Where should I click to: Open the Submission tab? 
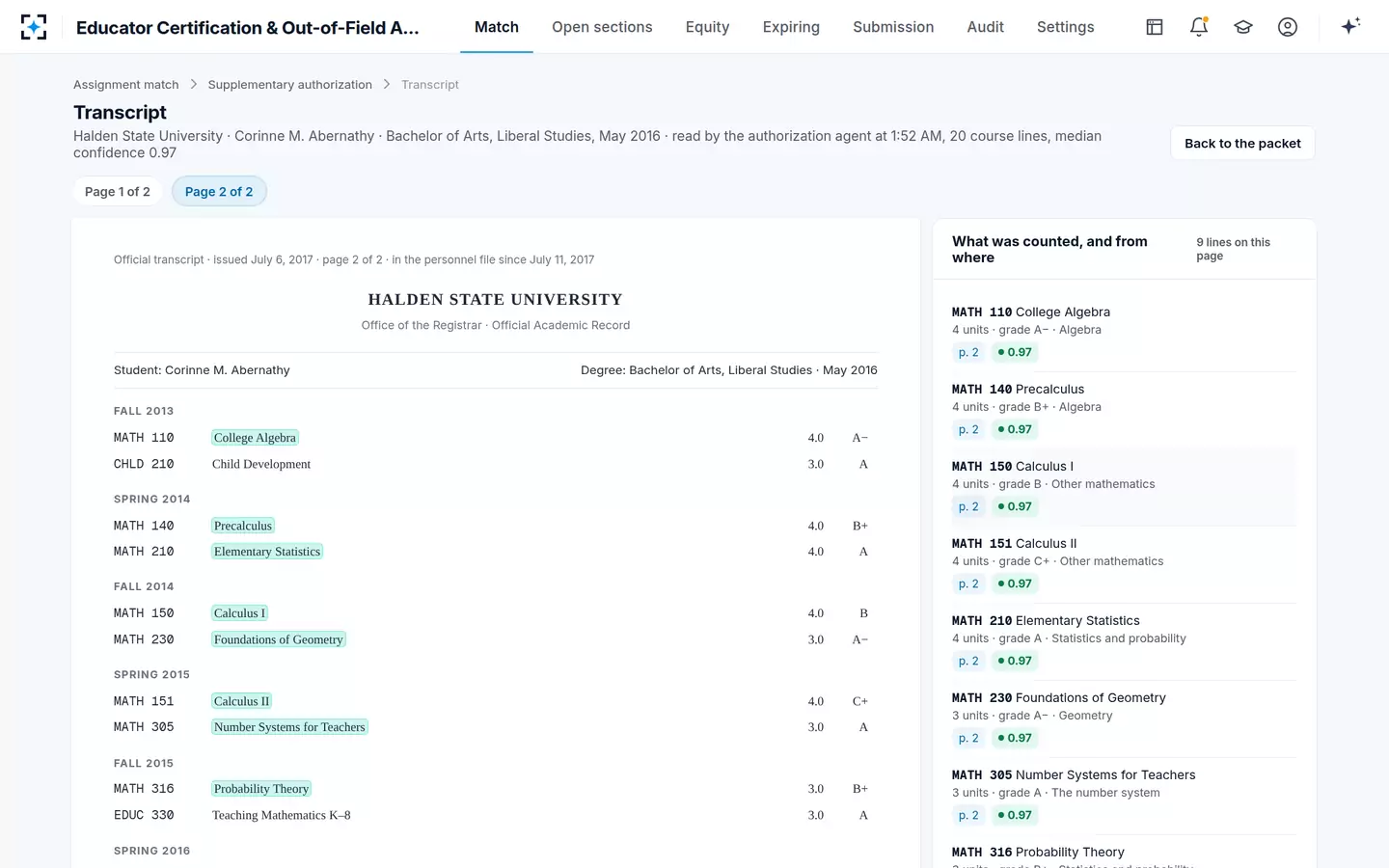[893, 27]
